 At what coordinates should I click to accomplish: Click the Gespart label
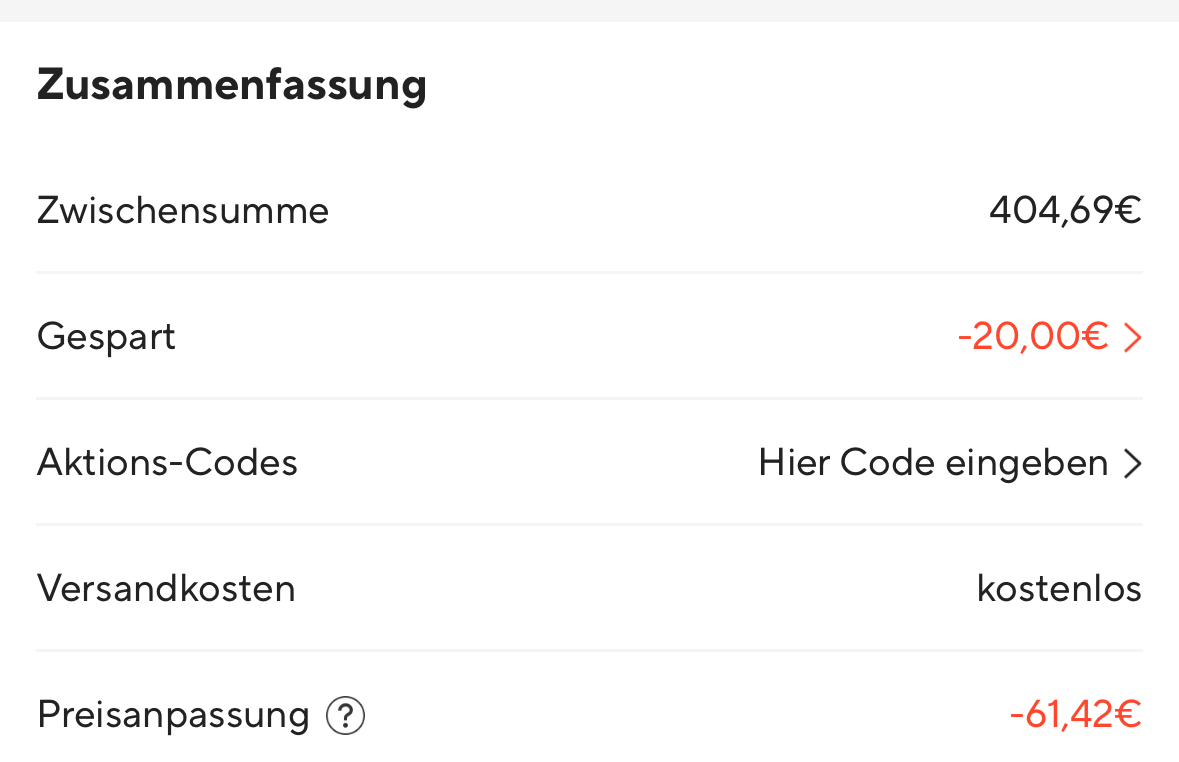click(x=106, y=337)
